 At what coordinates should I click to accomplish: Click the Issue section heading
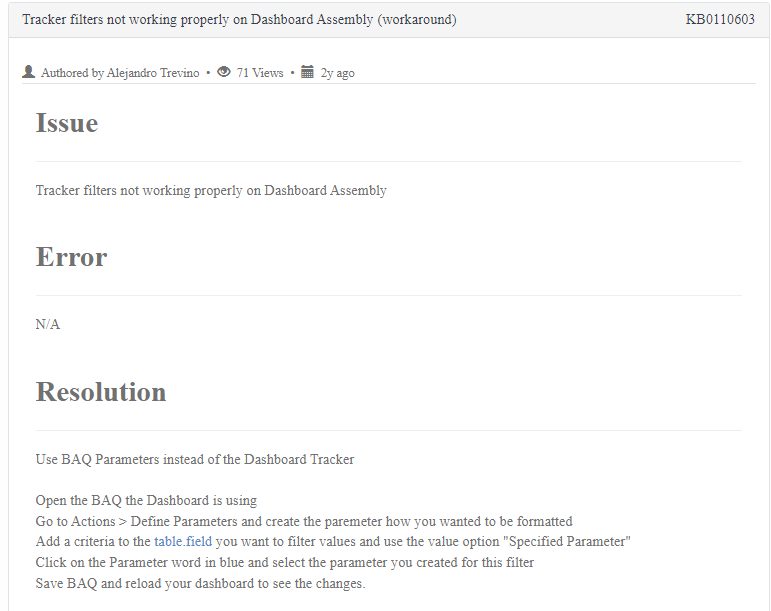click(x=67, y=122)
